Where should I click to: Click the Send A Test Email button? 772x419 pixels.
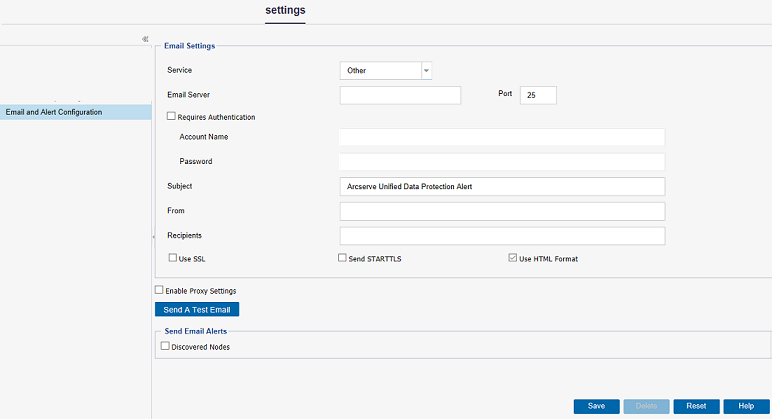(x=197, y=310)
